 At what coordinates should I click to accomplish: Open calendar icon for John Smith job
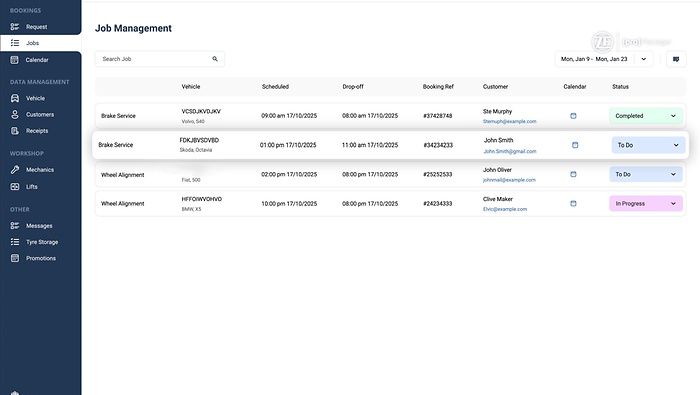tap(575, 145)
